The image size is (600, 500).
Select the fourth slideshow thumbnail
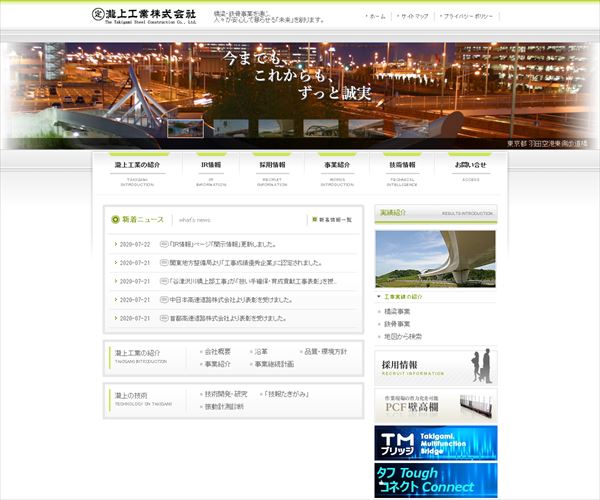coord(321,128)
